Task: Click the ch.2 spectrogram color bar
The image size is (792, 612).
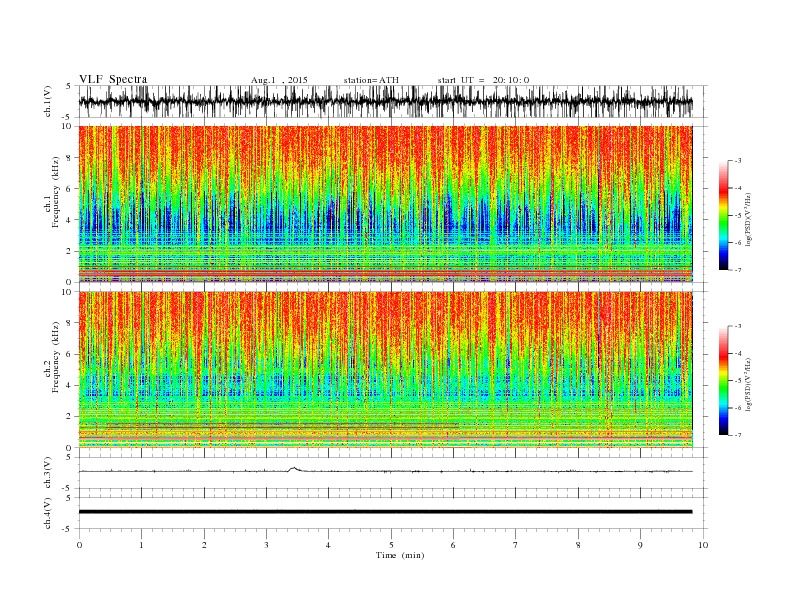Action: (x=724, y=381)
